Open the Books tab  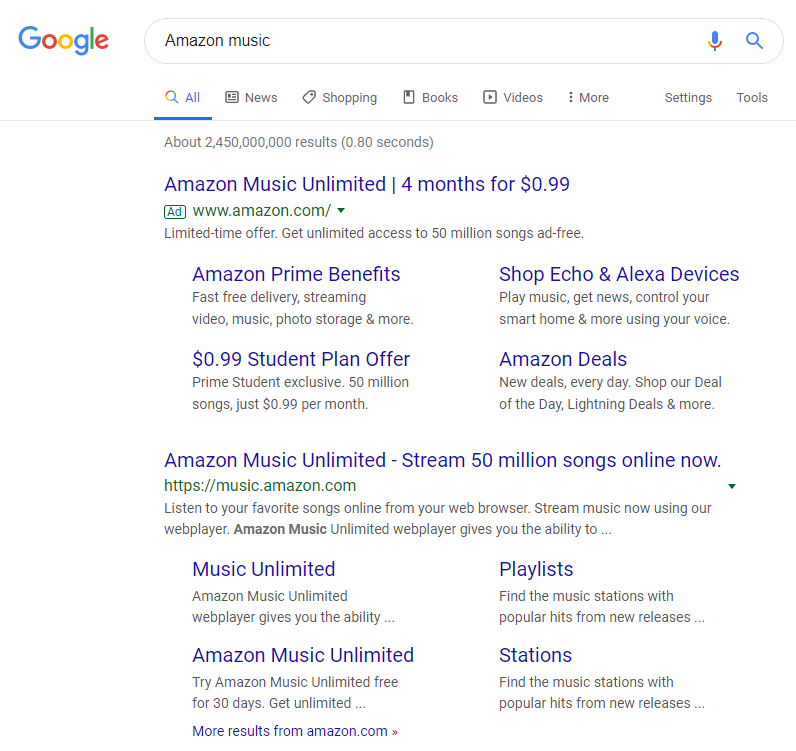(x=430, y=97)
